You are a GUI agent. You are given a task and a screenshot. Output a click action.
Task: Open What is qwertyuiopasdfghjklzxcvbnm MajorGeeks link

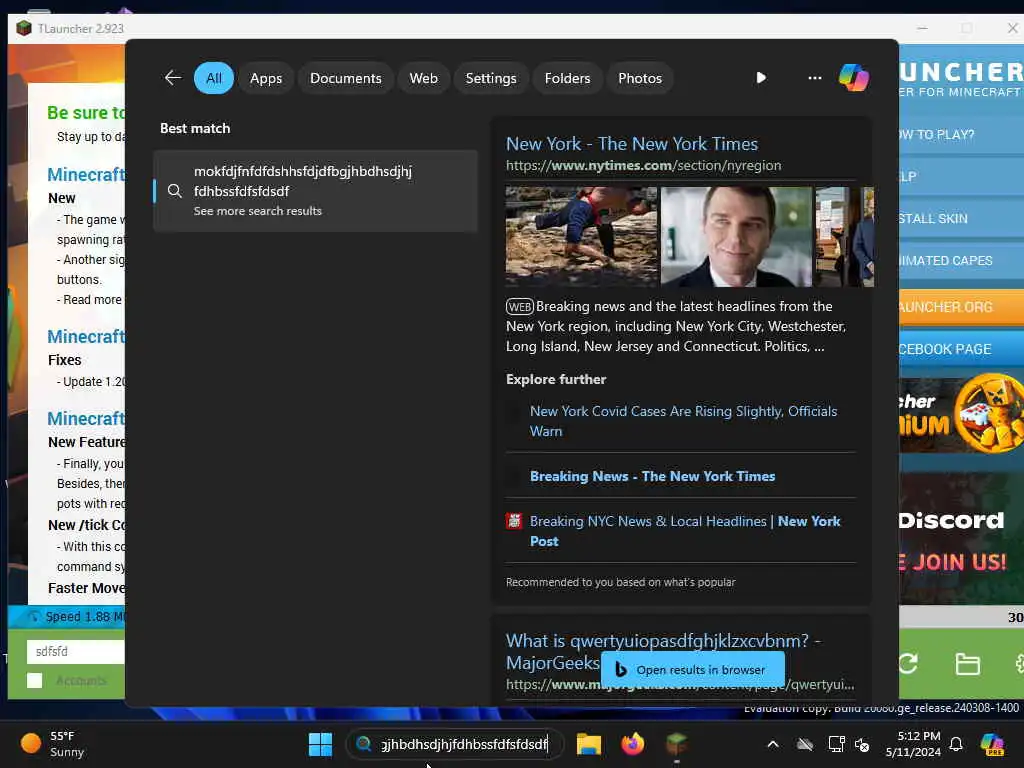663,651
